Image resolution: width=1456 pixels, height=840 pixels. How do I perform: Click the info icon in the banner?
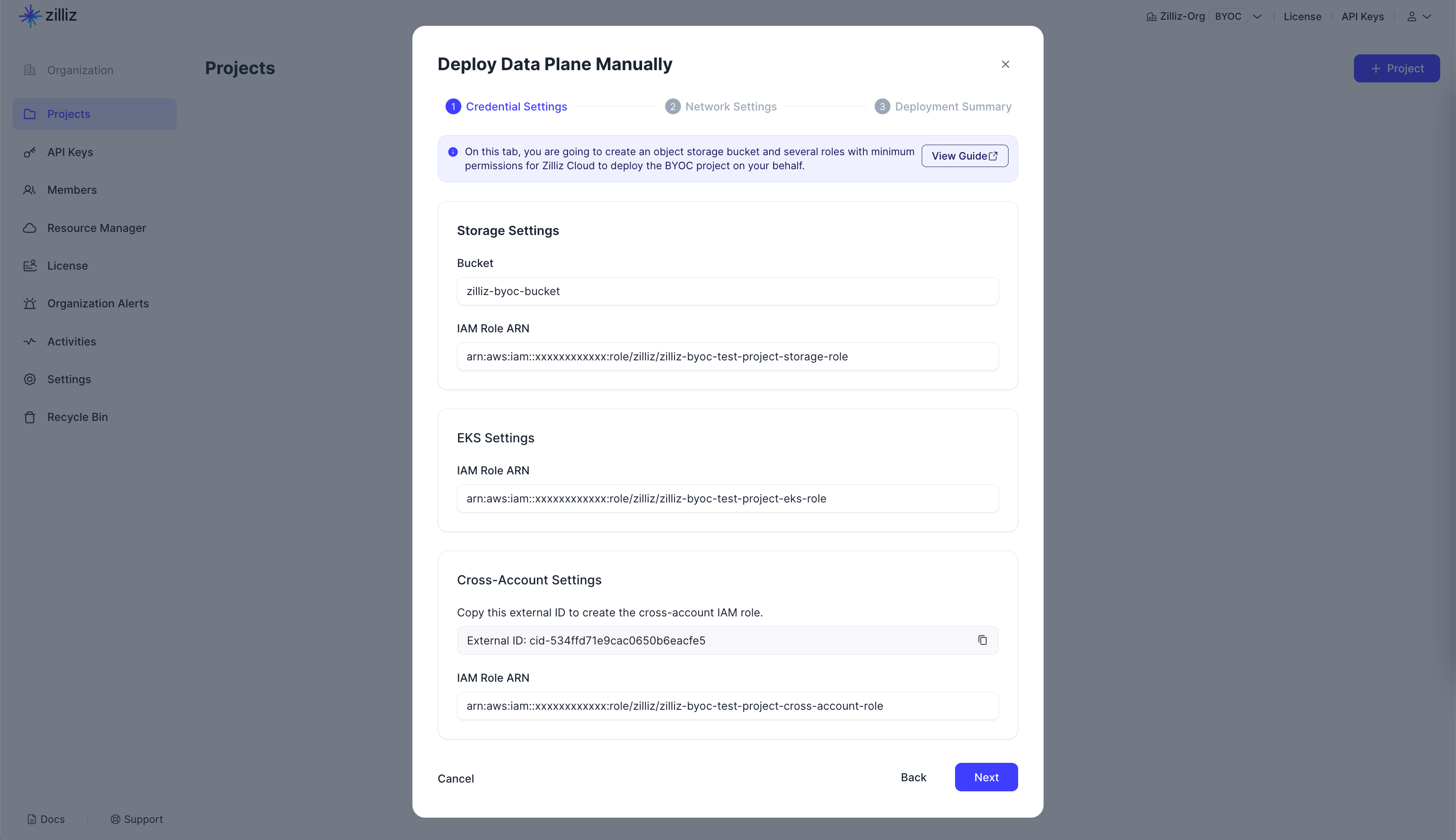tap(453, 152)
